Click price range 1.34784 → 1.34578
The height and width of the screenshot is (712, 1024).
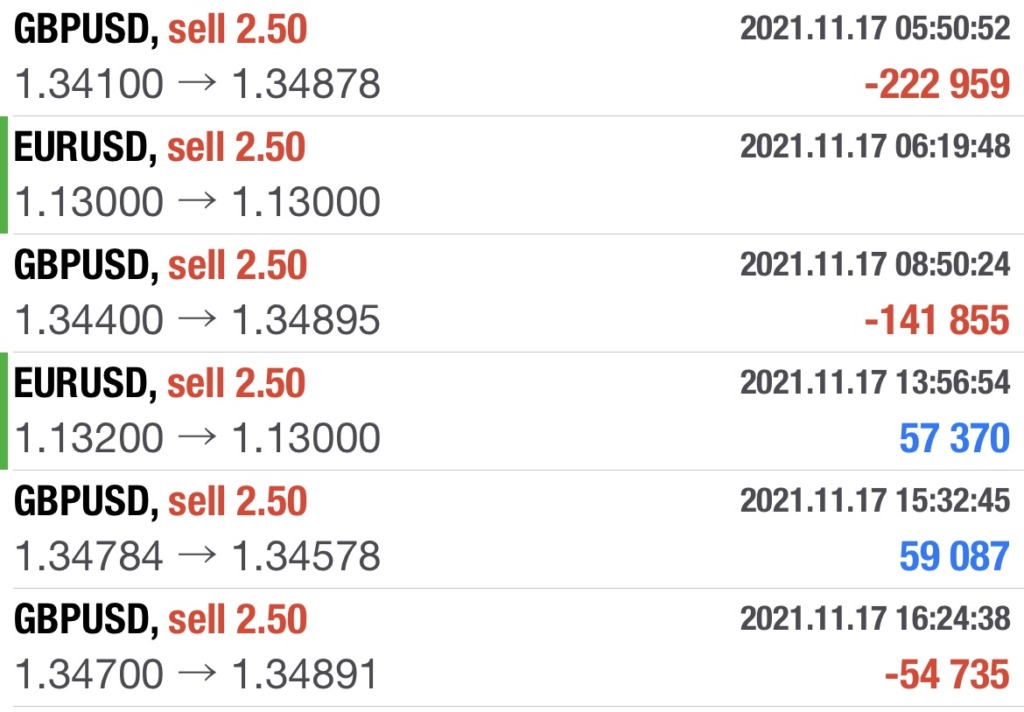point(197,556)
